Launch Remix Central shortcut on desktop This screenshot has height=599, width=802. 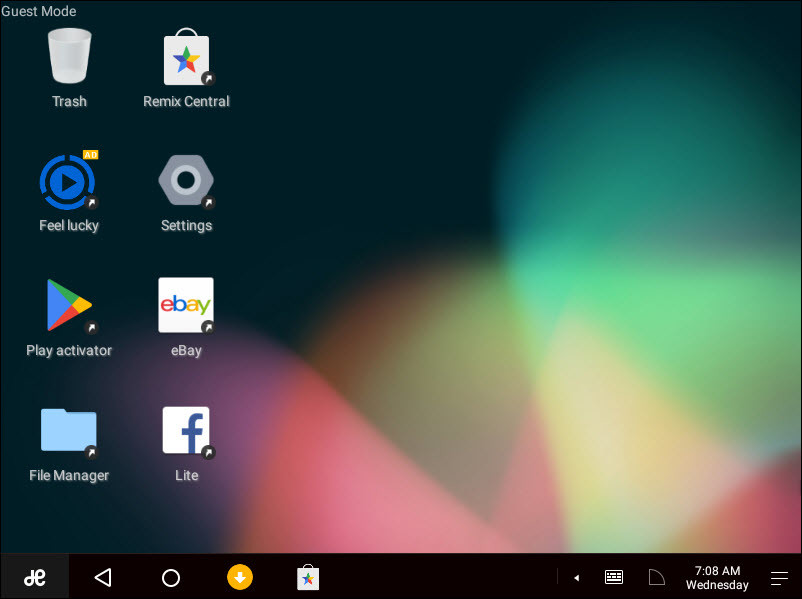point(186,57)
